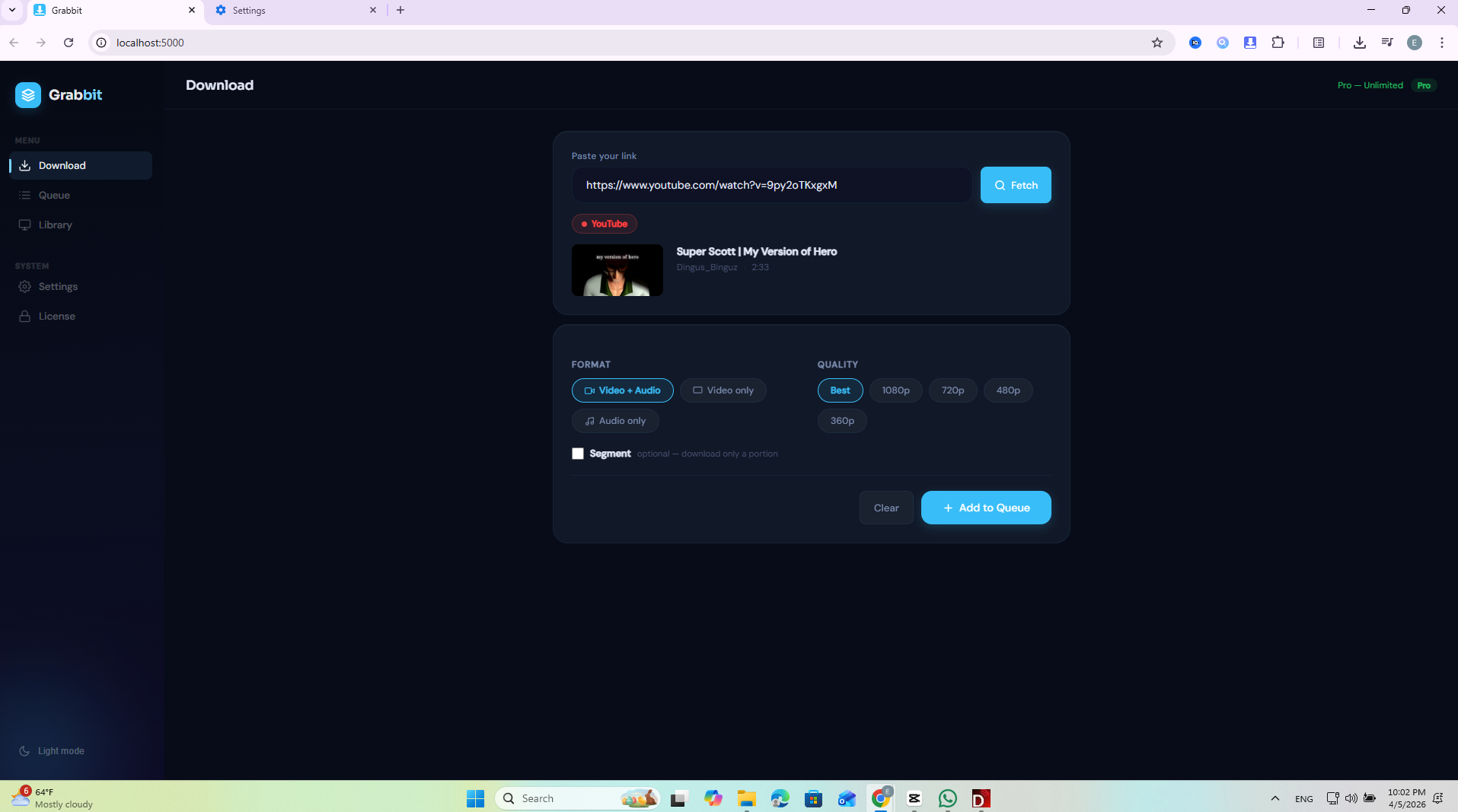Choose 480p quality
Viewport: 1458px width, 812px height.
point(1008,390)
